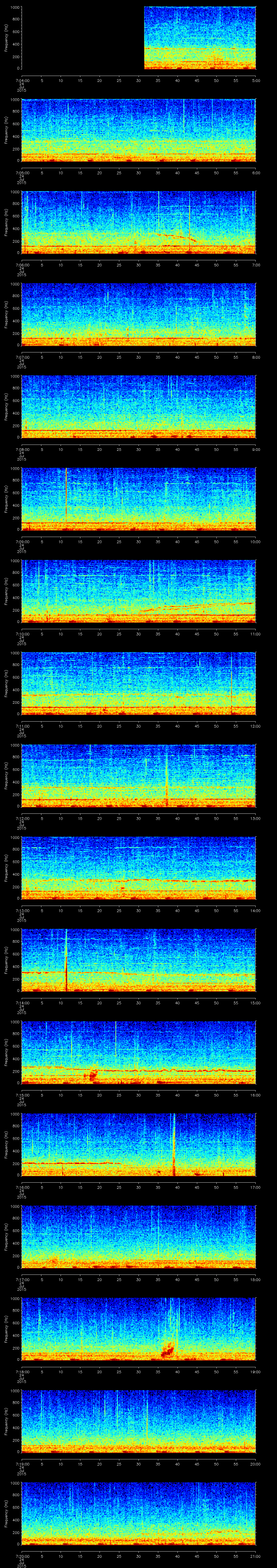Image resolution: width=277 pixels, height=1568 pixels.
Task: Select the spectrogram panel starting at 7:05:00
Action: tap(139, 130)
